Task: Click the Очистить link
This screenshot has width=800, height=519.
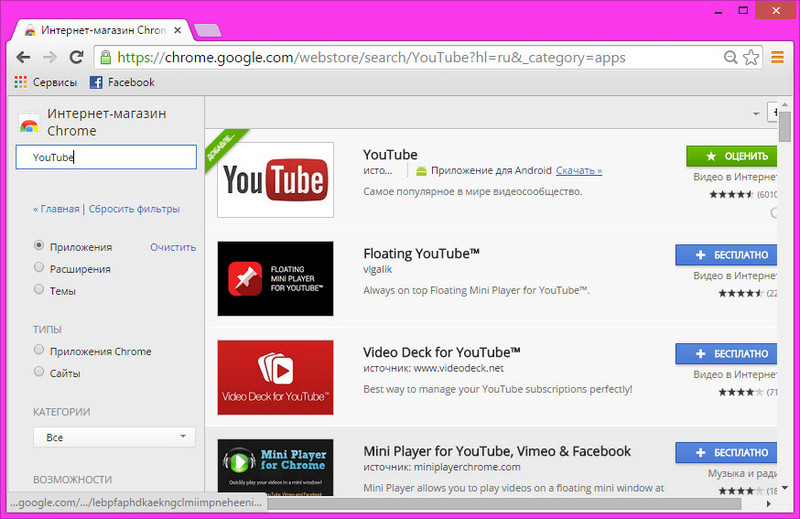Action: click(x=173, y=247)
